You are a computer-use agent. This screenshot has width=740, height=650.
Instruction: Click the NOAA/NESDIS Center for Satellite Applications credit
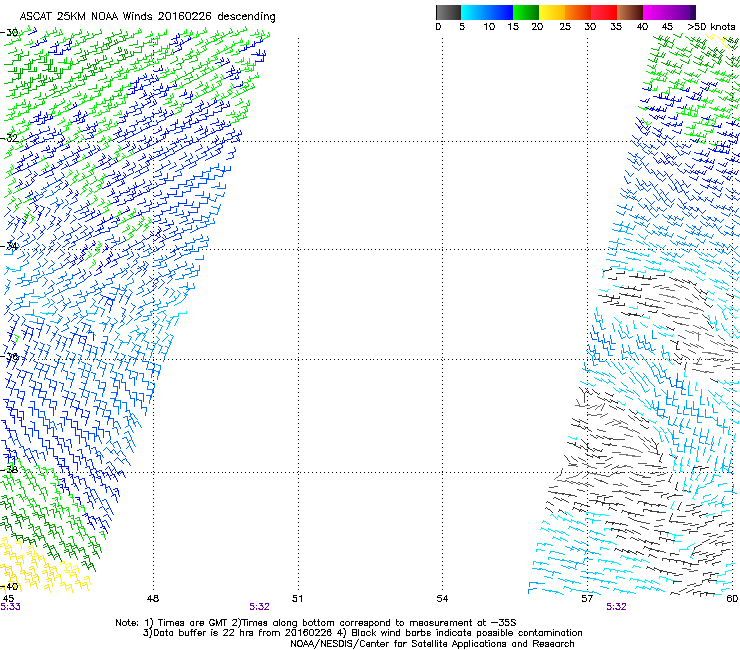coord(432,644)
